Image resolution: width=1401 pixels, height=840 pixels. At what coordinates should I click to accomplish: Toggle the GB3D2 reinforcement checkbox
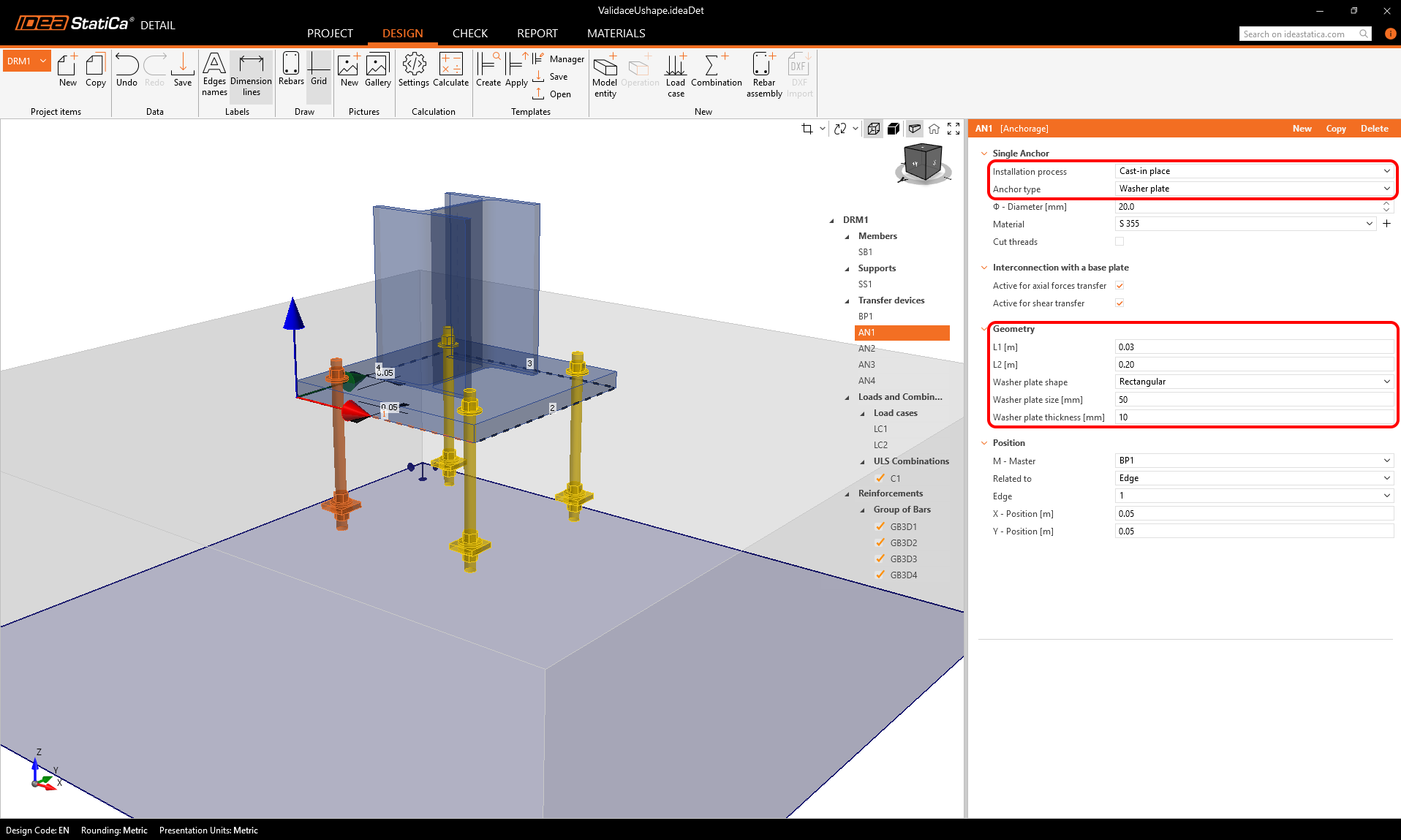tap(880, 542)
